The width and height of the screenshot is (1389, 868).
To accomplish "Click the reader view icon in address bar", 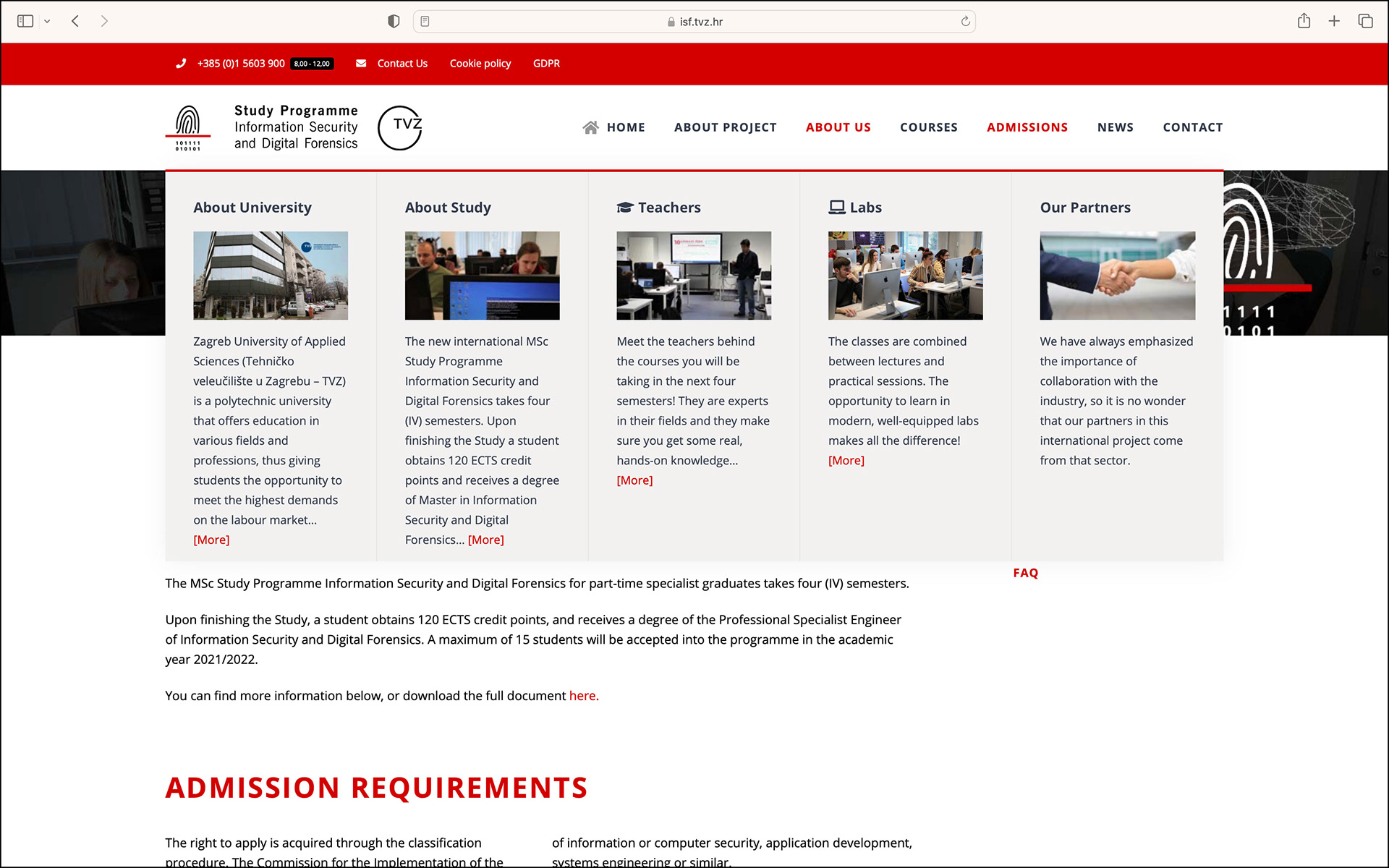I will (425, 22).
